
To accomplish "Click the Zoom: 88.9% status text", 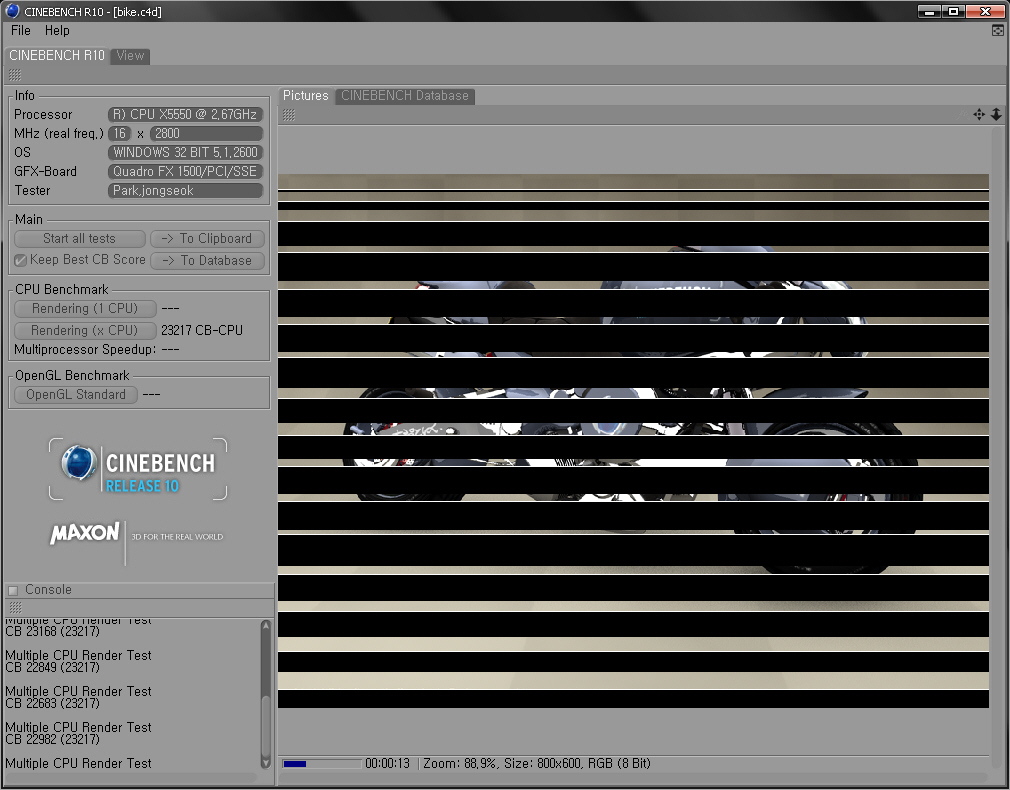I will (460, 764).
